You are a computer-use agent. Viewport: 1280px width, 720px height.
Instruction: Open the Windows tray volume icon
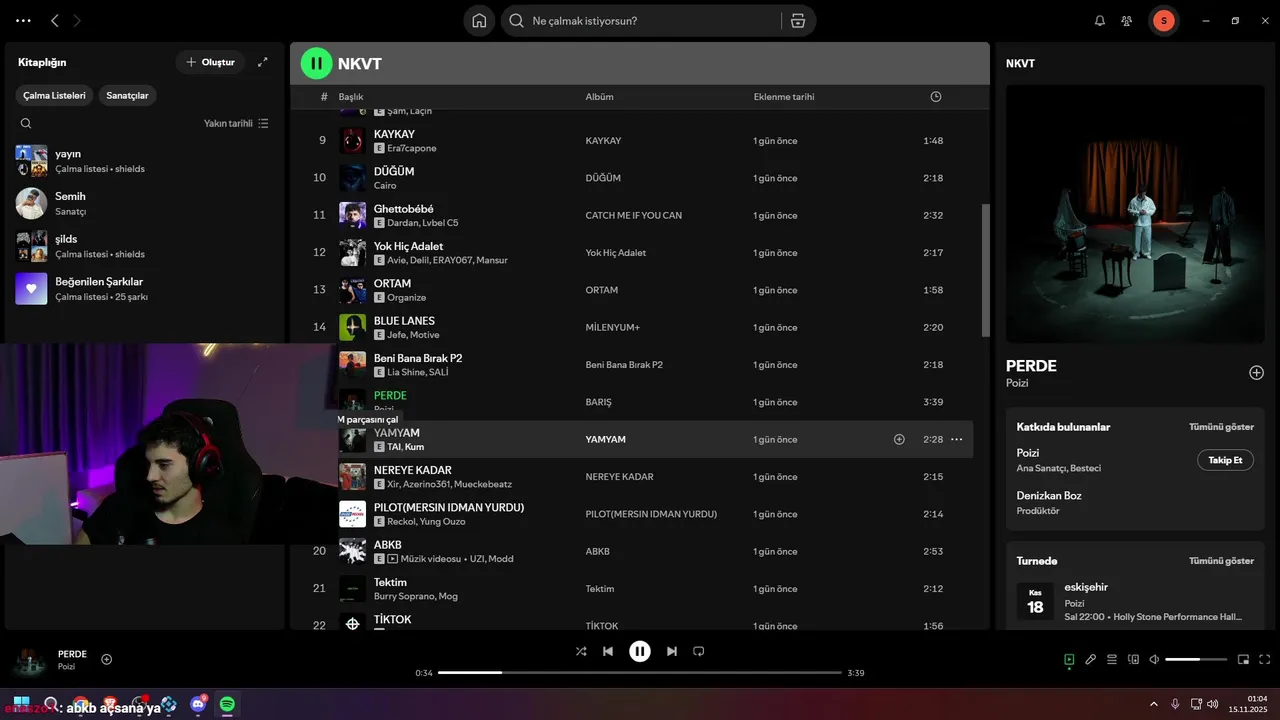1212,704
